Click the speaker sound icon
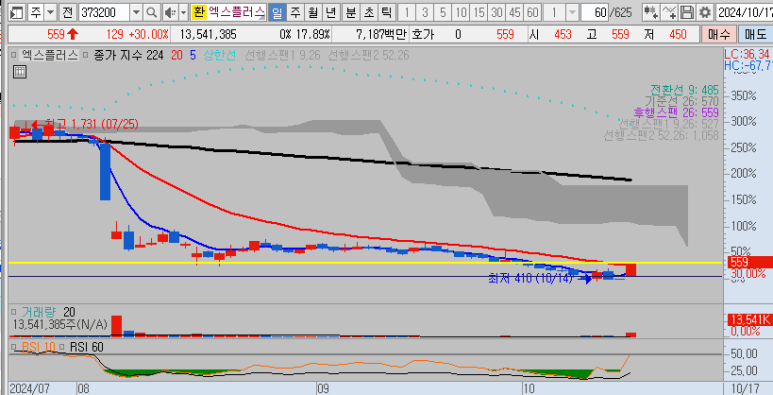Image resolution: width=773 pixels, height=395 pixels. click(170, 12)
